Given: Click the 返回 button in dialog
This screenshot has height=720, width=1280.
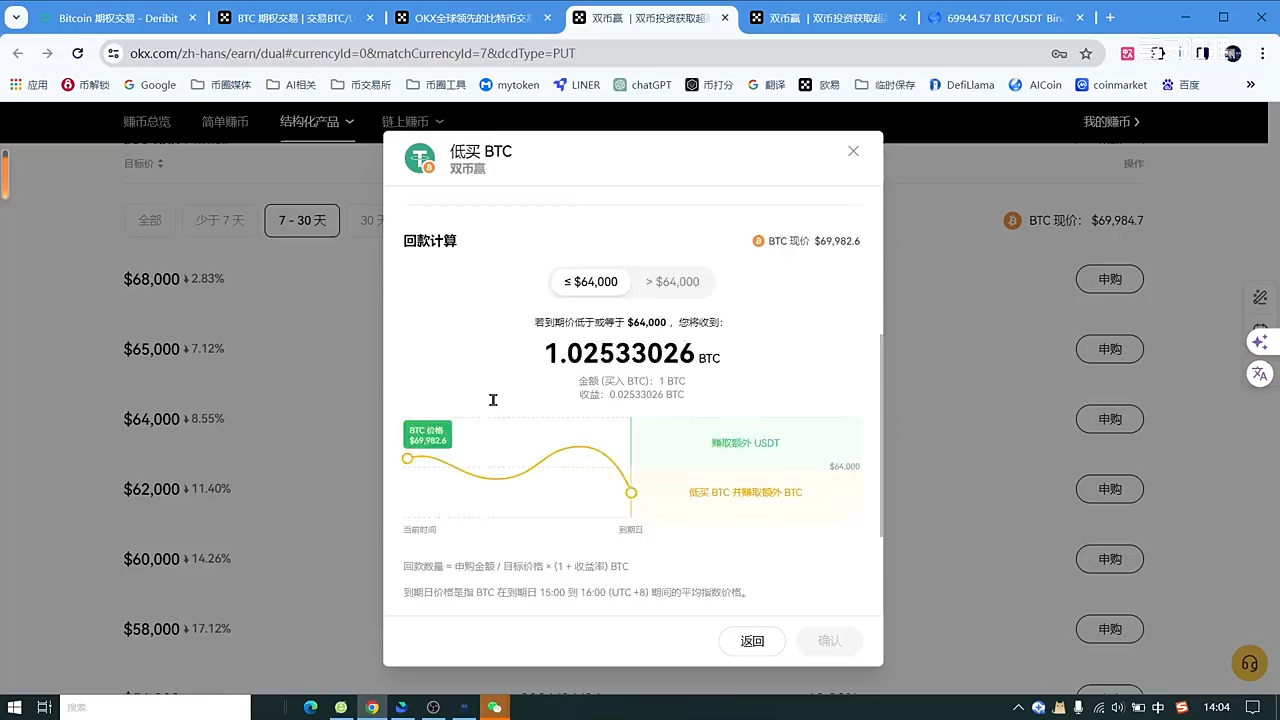Looking at the screenshot, I should click(752, 641).
